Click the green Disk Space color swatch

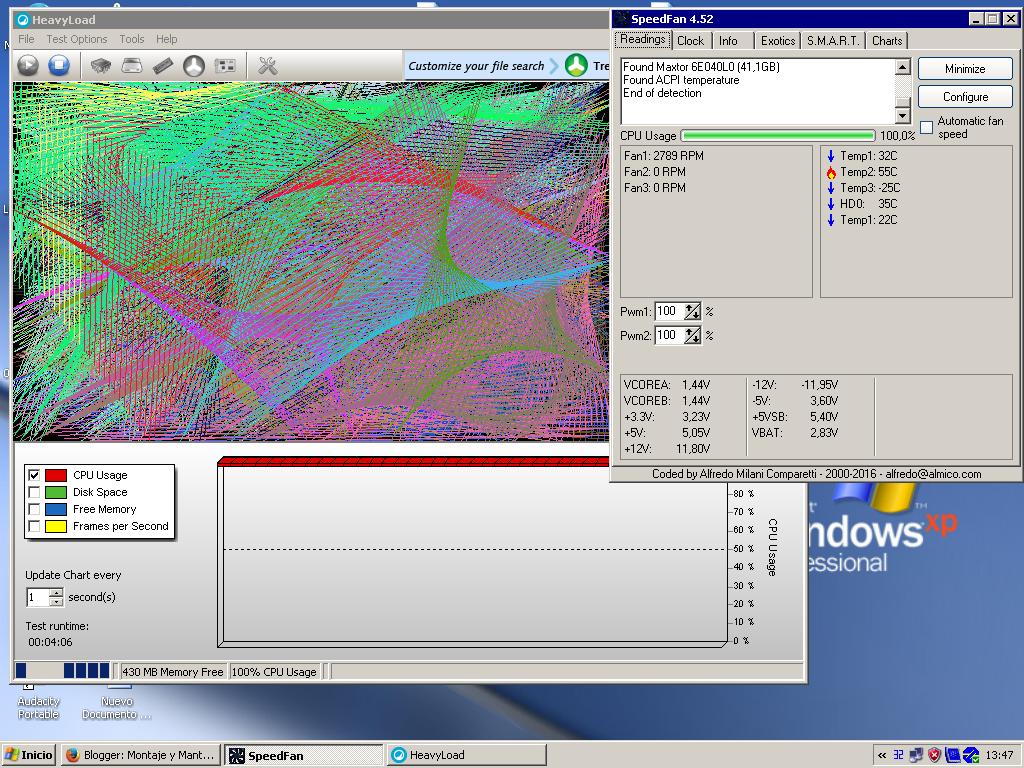tap(56, 492)
